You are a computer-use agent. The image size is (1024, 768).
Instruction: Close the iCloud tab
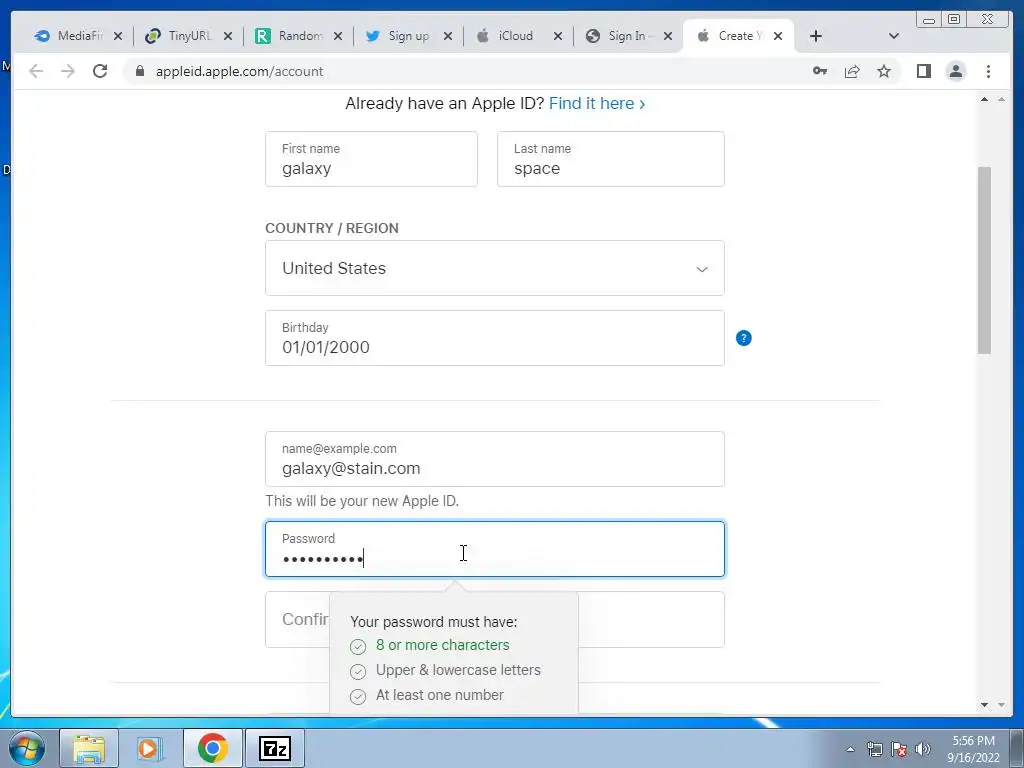click(558, 37)
